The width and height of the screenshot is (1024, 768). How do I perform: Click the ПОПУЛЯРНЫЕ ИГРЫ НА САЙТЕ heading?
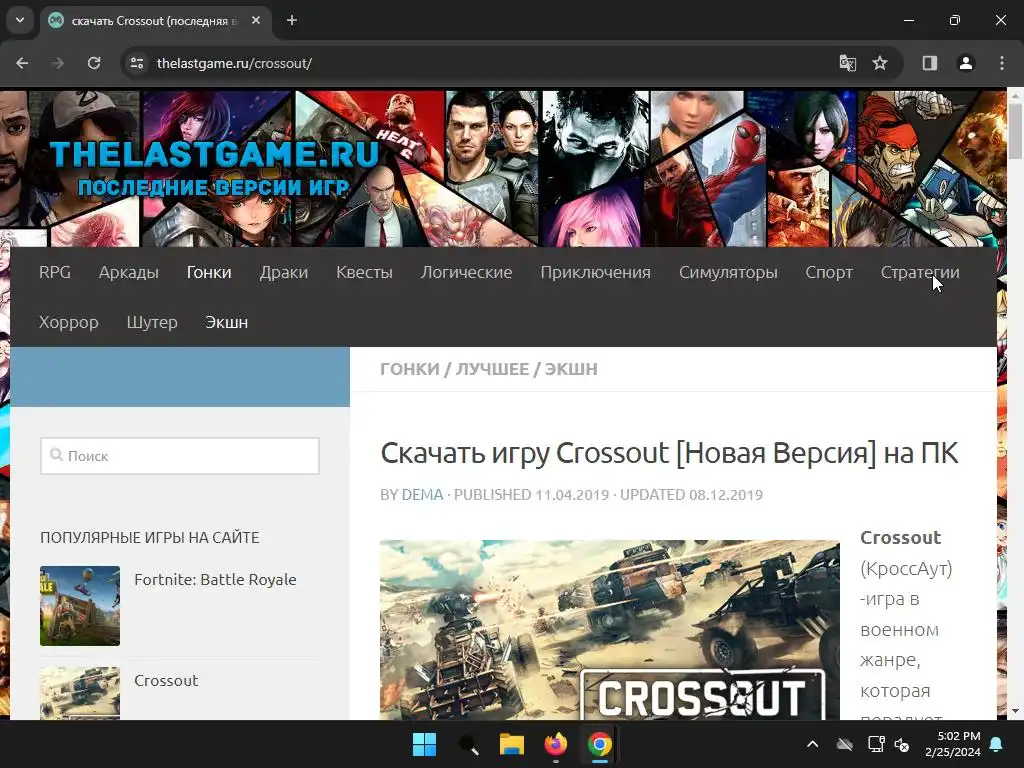click(150, 537)
